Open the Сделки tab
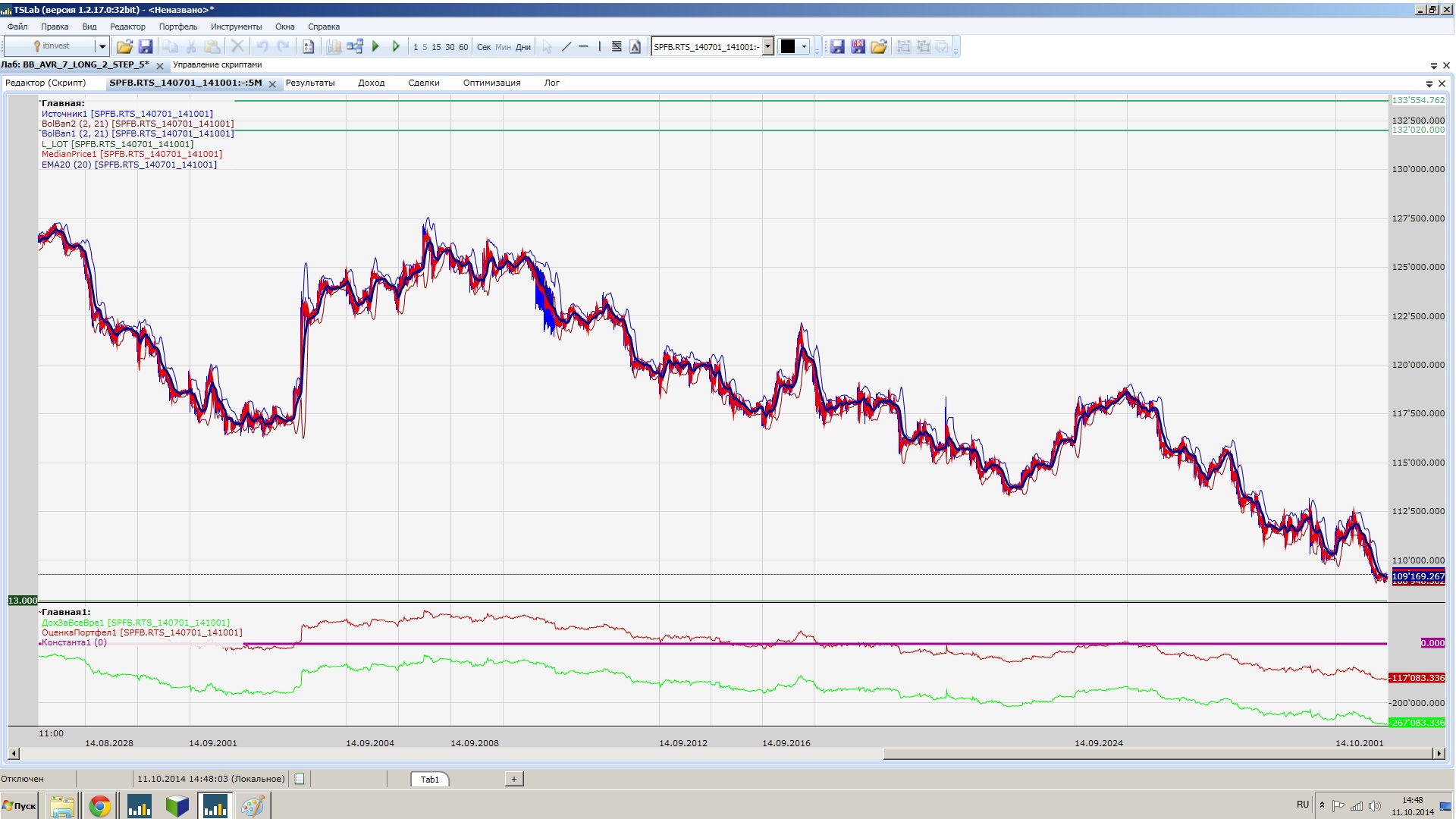 [x=423, y=83]
